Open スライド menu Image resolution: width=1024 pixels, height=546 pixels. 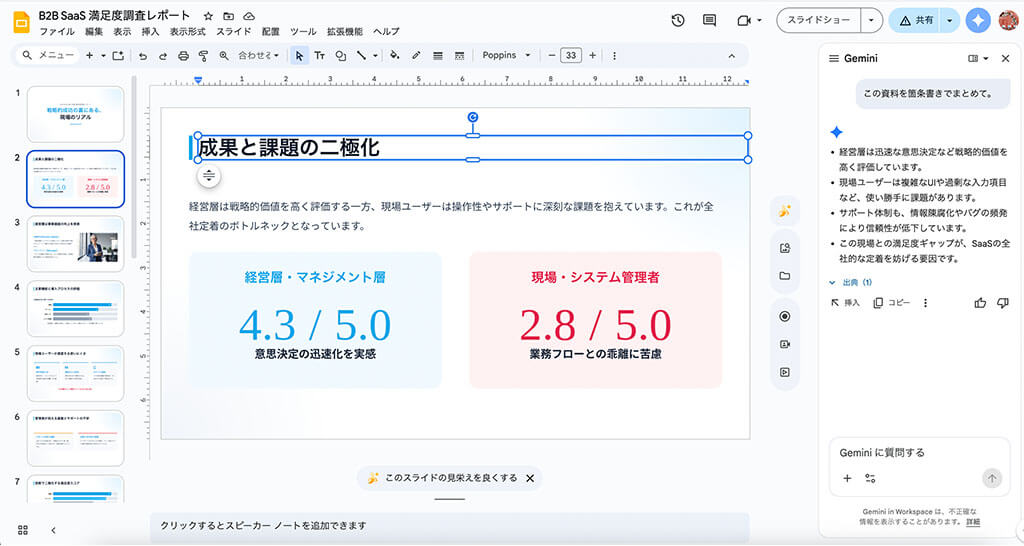233,31
